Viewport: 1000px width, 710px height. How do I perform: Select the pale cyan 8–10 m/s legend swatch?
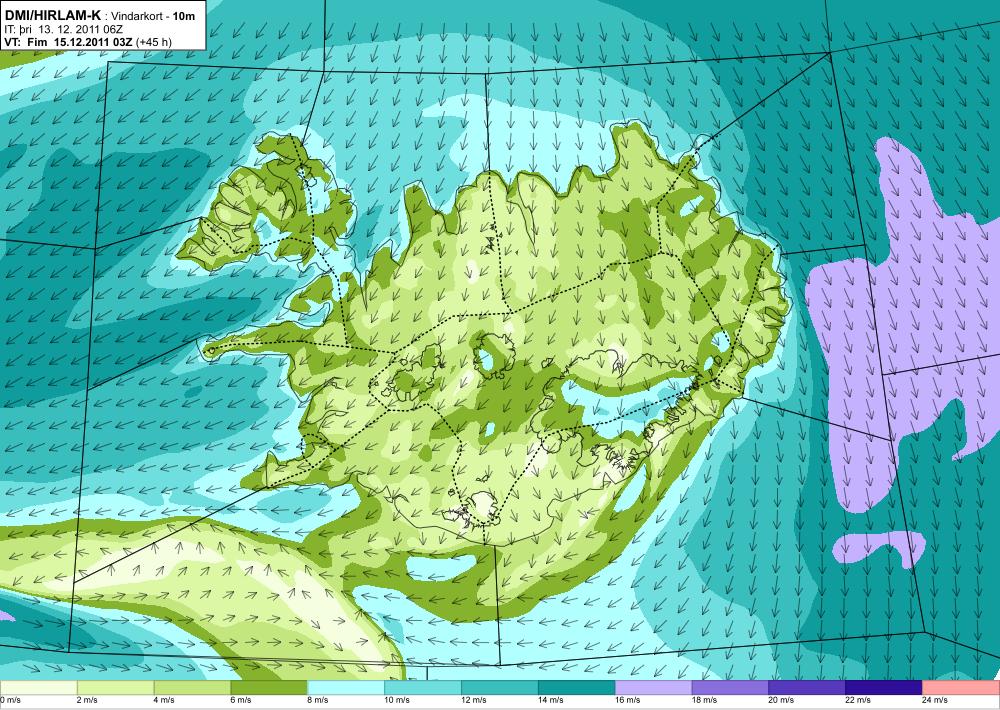pyautogui.click(x=346, y=688)
